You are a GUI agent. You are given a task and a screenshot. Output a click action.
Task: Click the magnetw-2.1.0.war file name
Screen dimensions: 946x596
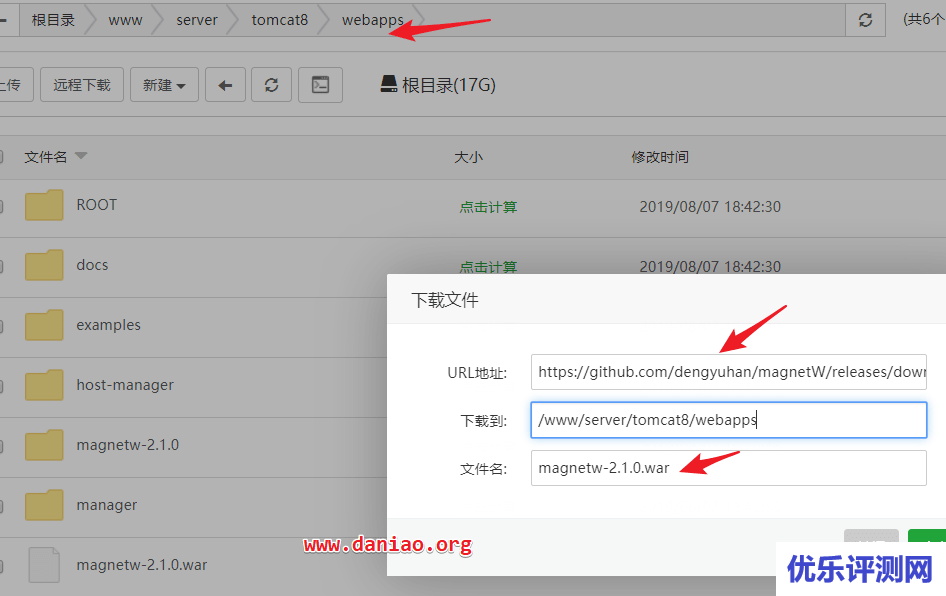point(142,565)
